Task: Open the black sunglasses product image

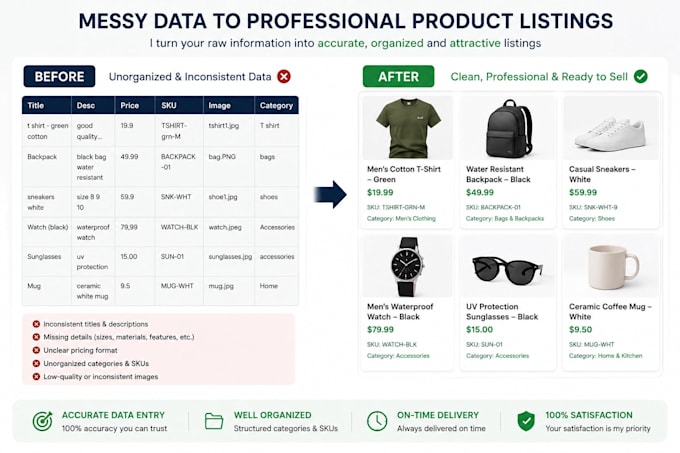Action: click(x=508, y=266)
